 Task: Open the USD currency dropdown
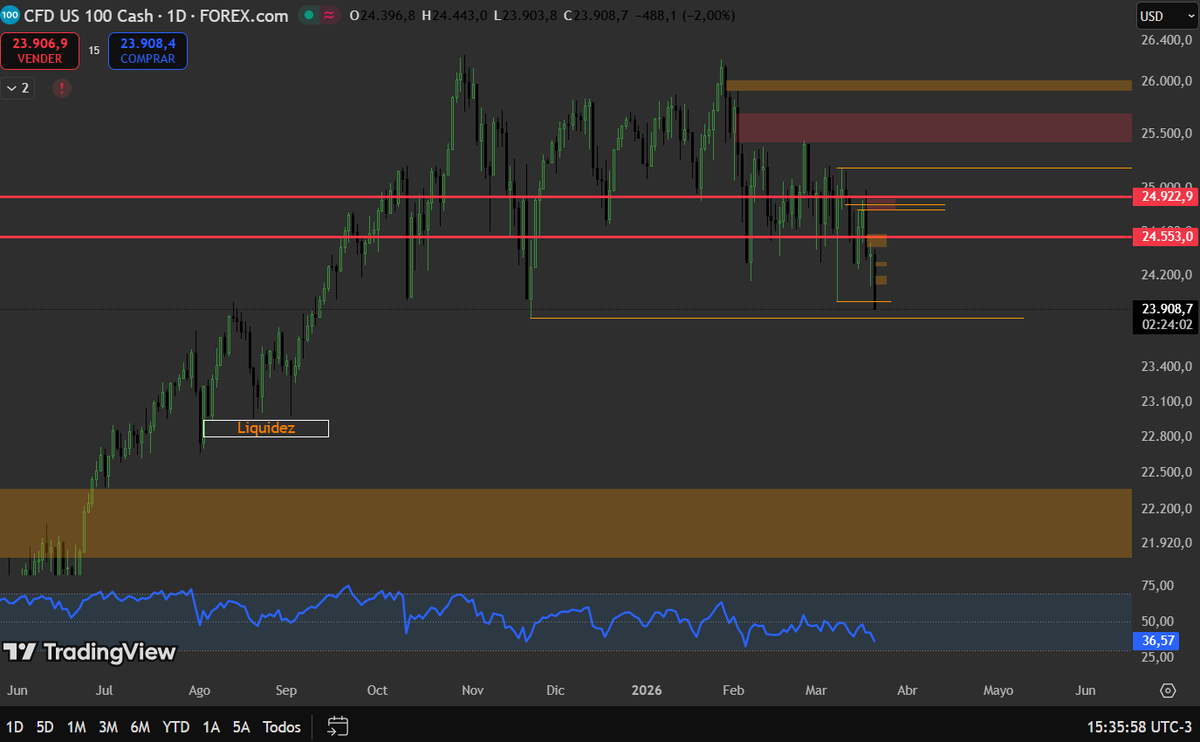coord(1165,16)
